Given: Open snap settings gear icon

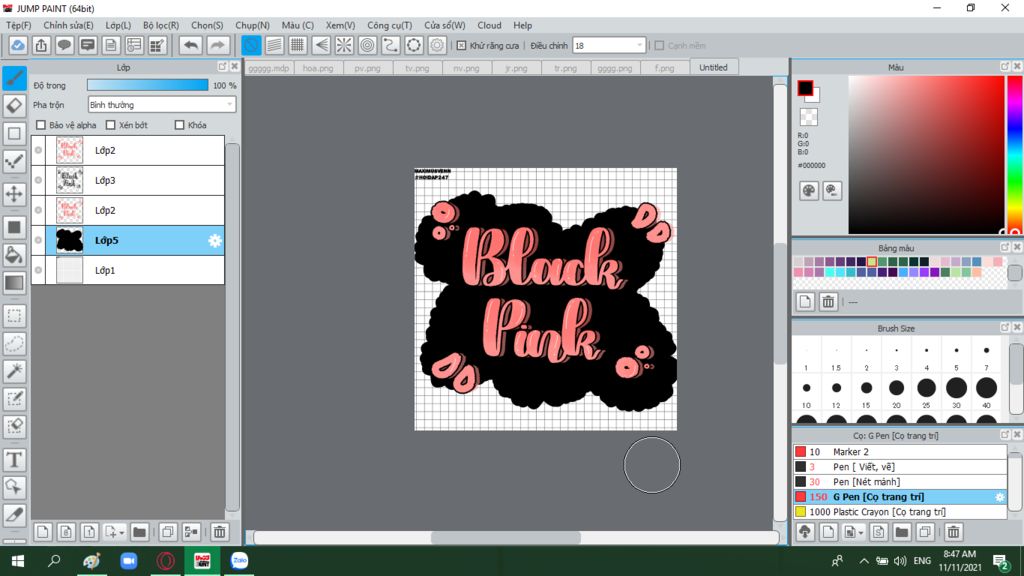Looking at the screenshot, I should click(437, 46).
